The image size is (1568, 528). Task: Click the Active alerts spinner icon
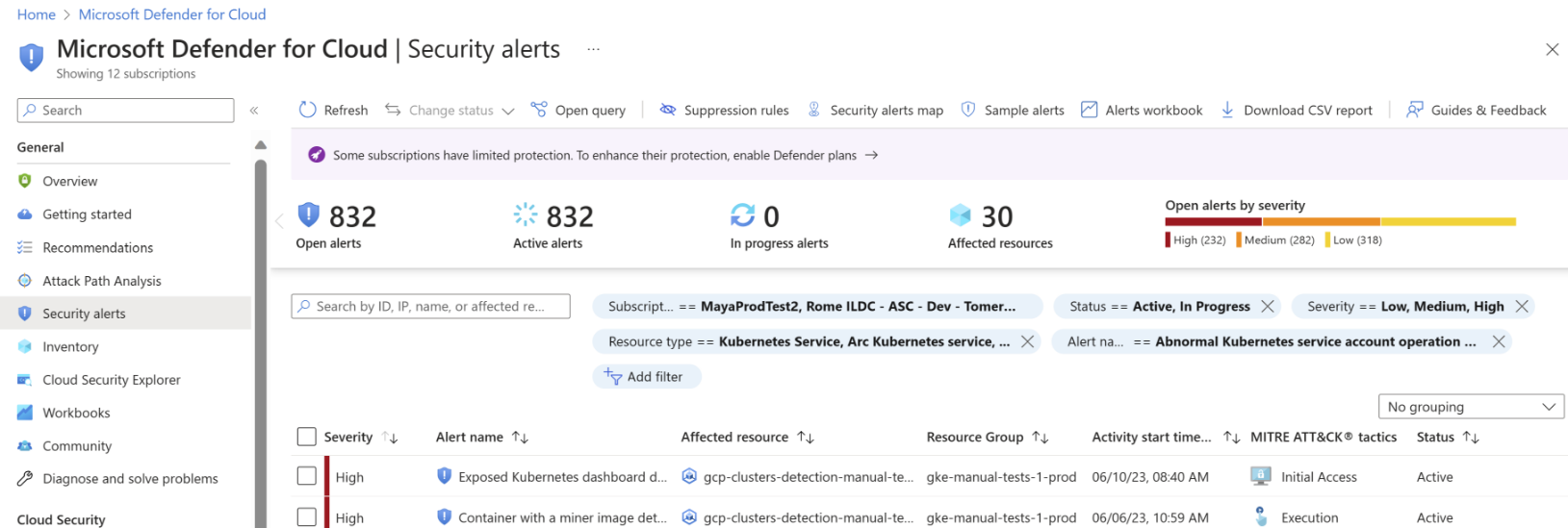526,214
